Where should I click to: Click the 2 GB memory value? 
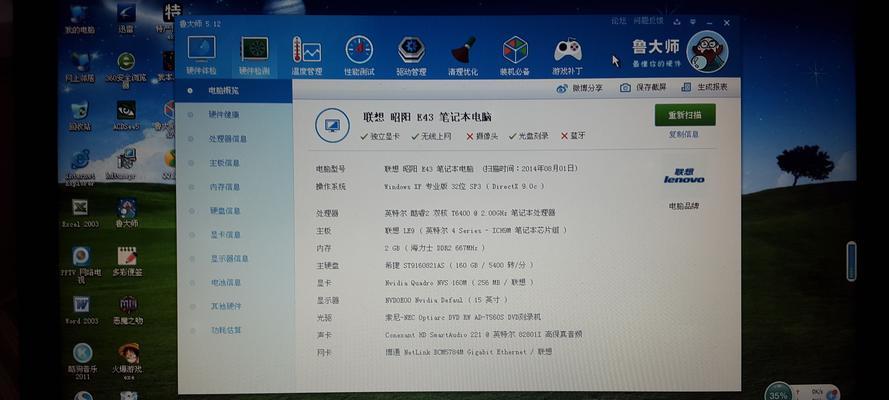(x=435, y=248)
